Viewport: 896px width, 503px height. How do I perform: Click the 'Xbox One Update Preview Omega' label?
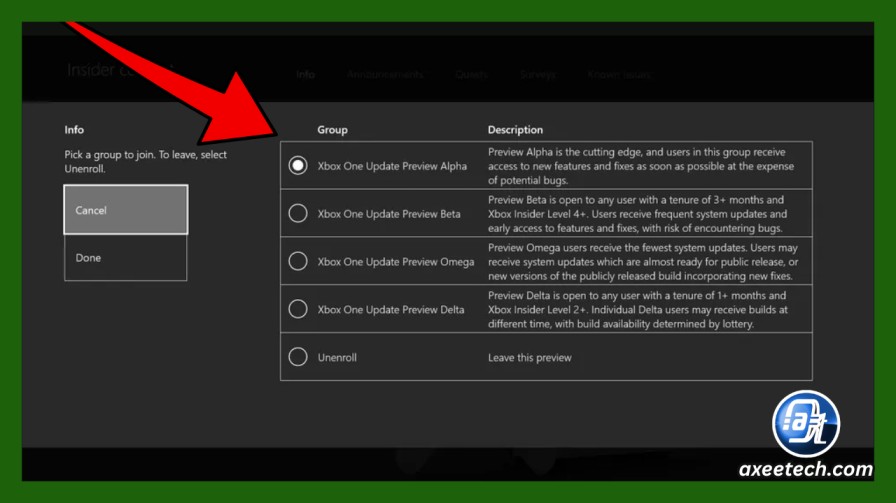[x=396, y=262]
